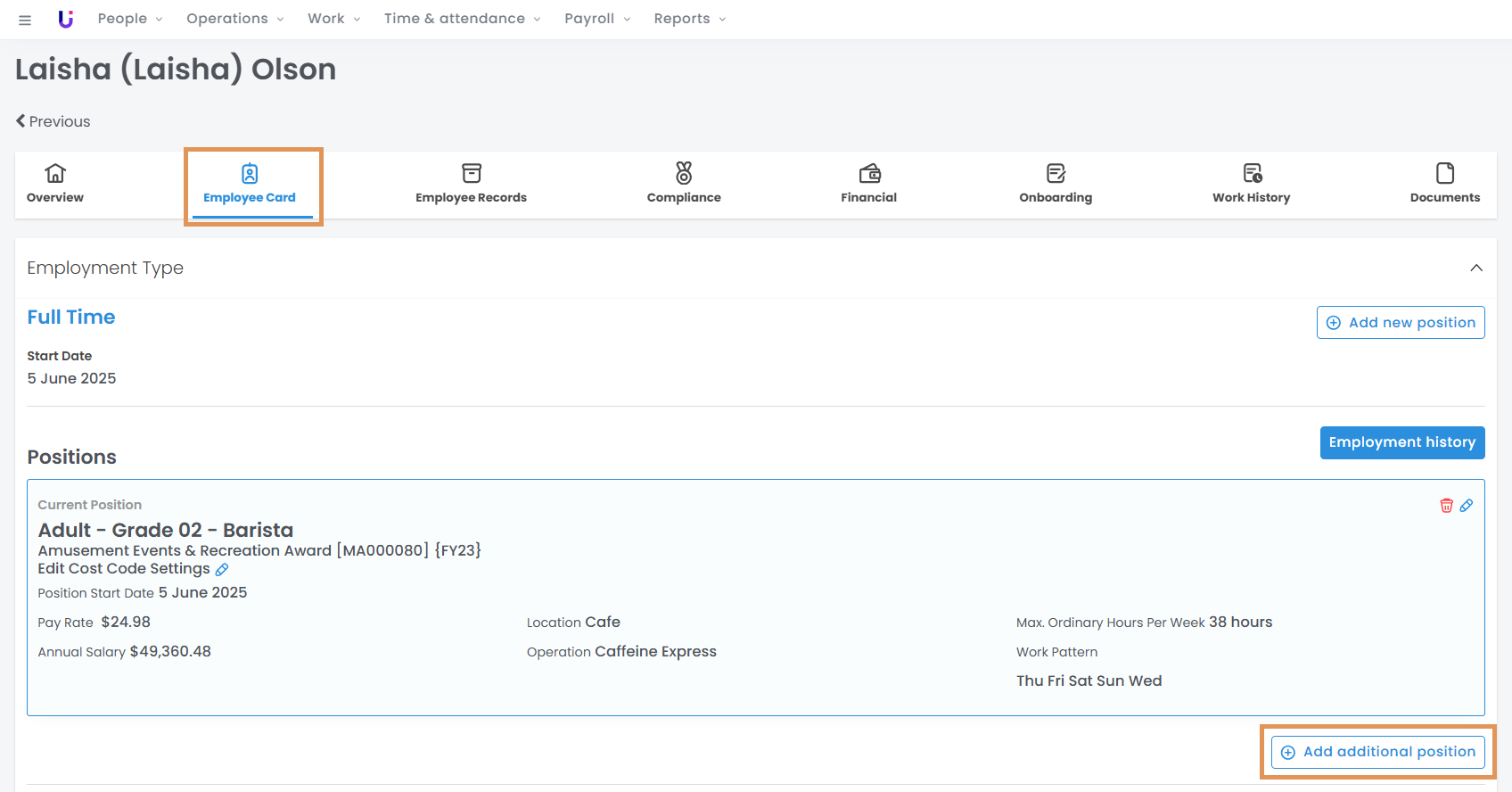Click Add additional position button

point(1377,752)
